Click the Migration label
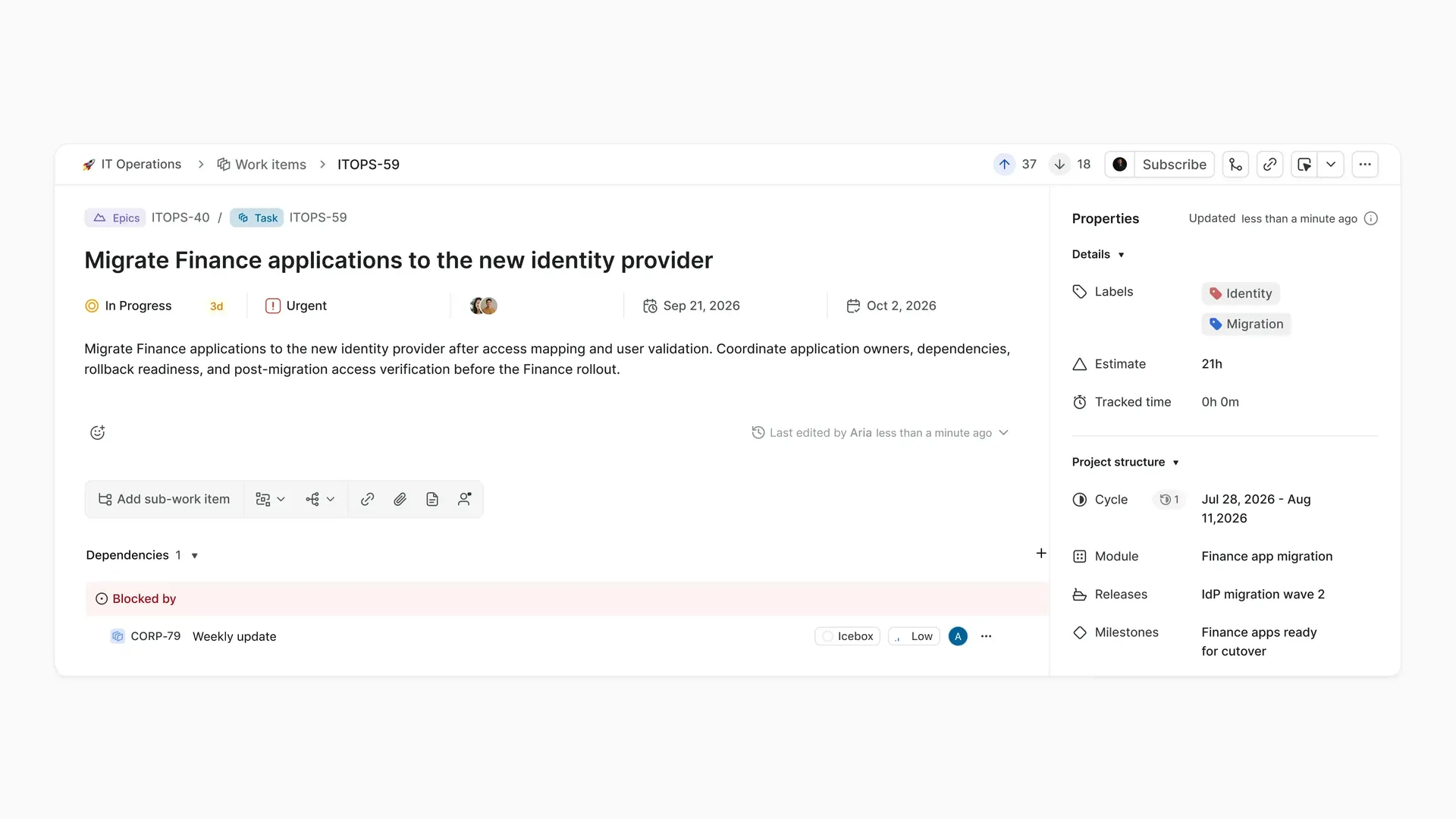 click(1247, 324)
